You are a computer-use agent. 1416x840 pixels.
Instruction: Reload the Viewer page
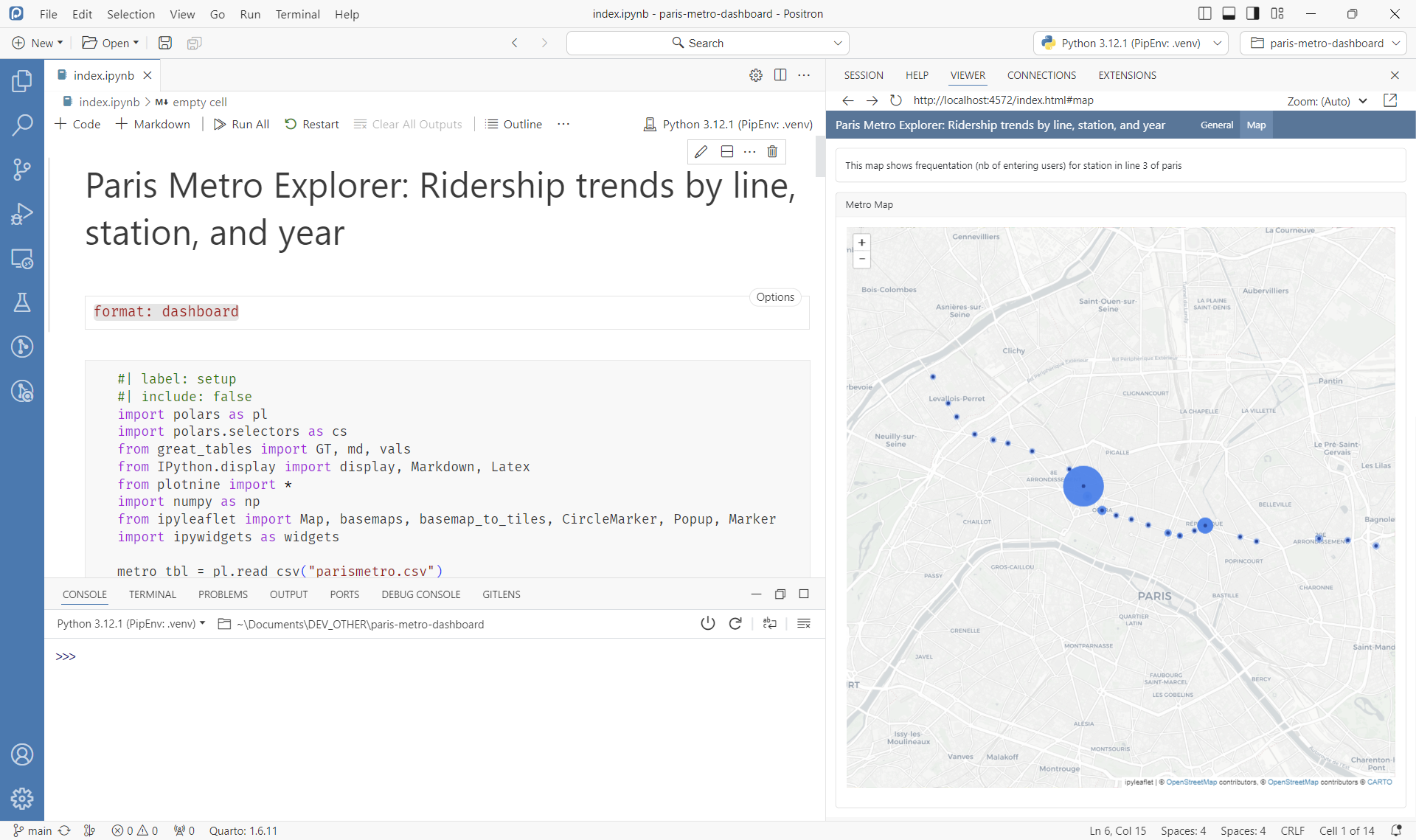[895, 100]
